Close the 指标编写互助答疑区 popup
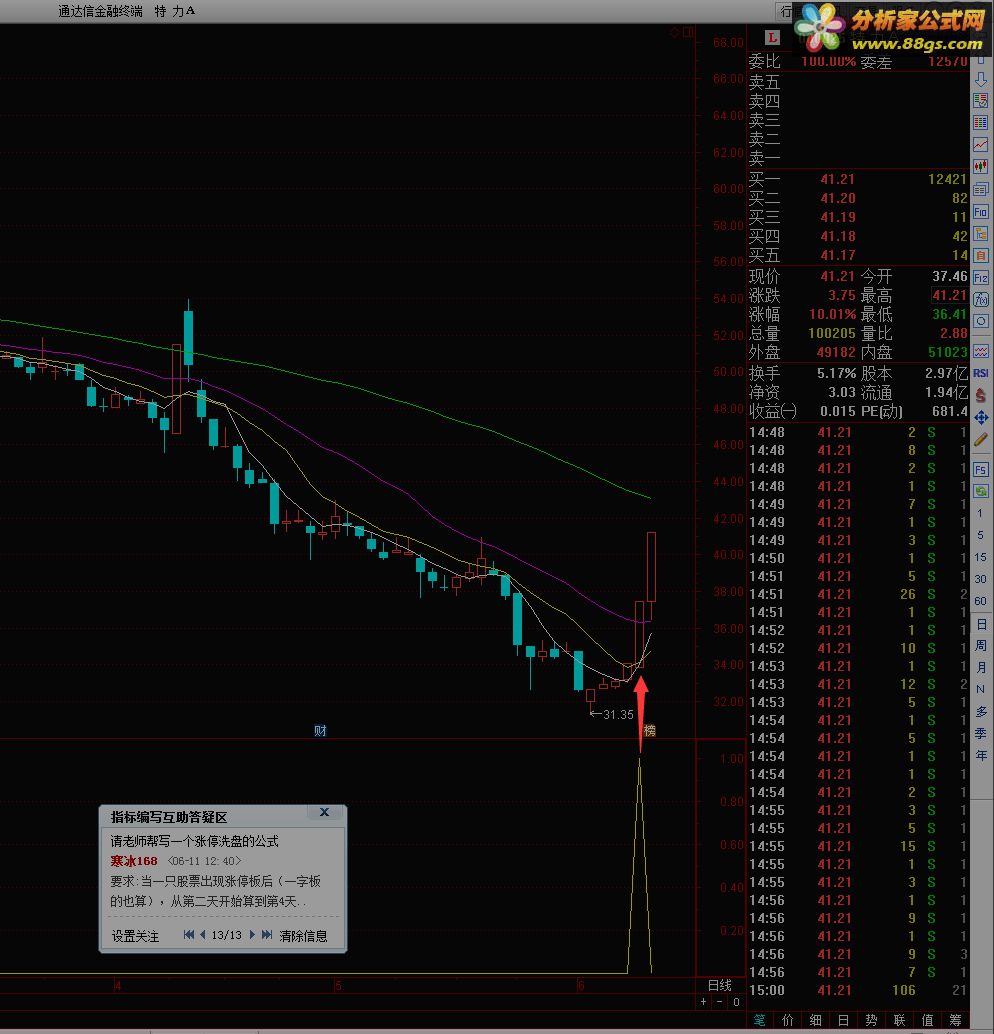 click(x=324, y=812)
